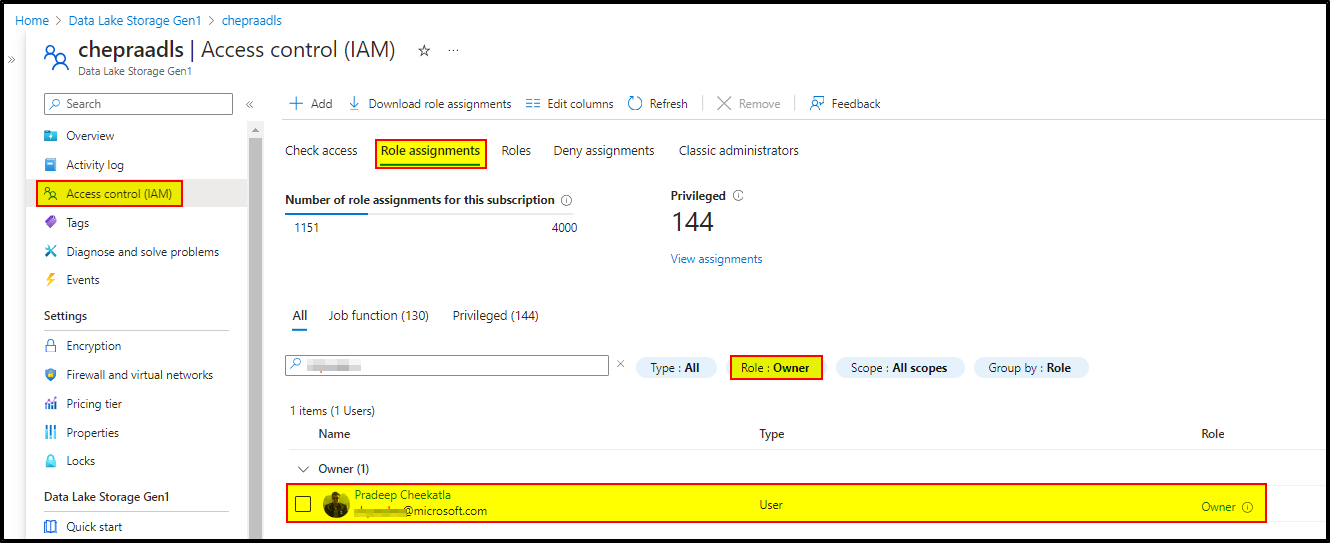This screenshot has width=1330, height=543.
Task: Click info icon next to Owner role
Action: click(x=1247, y=507)
